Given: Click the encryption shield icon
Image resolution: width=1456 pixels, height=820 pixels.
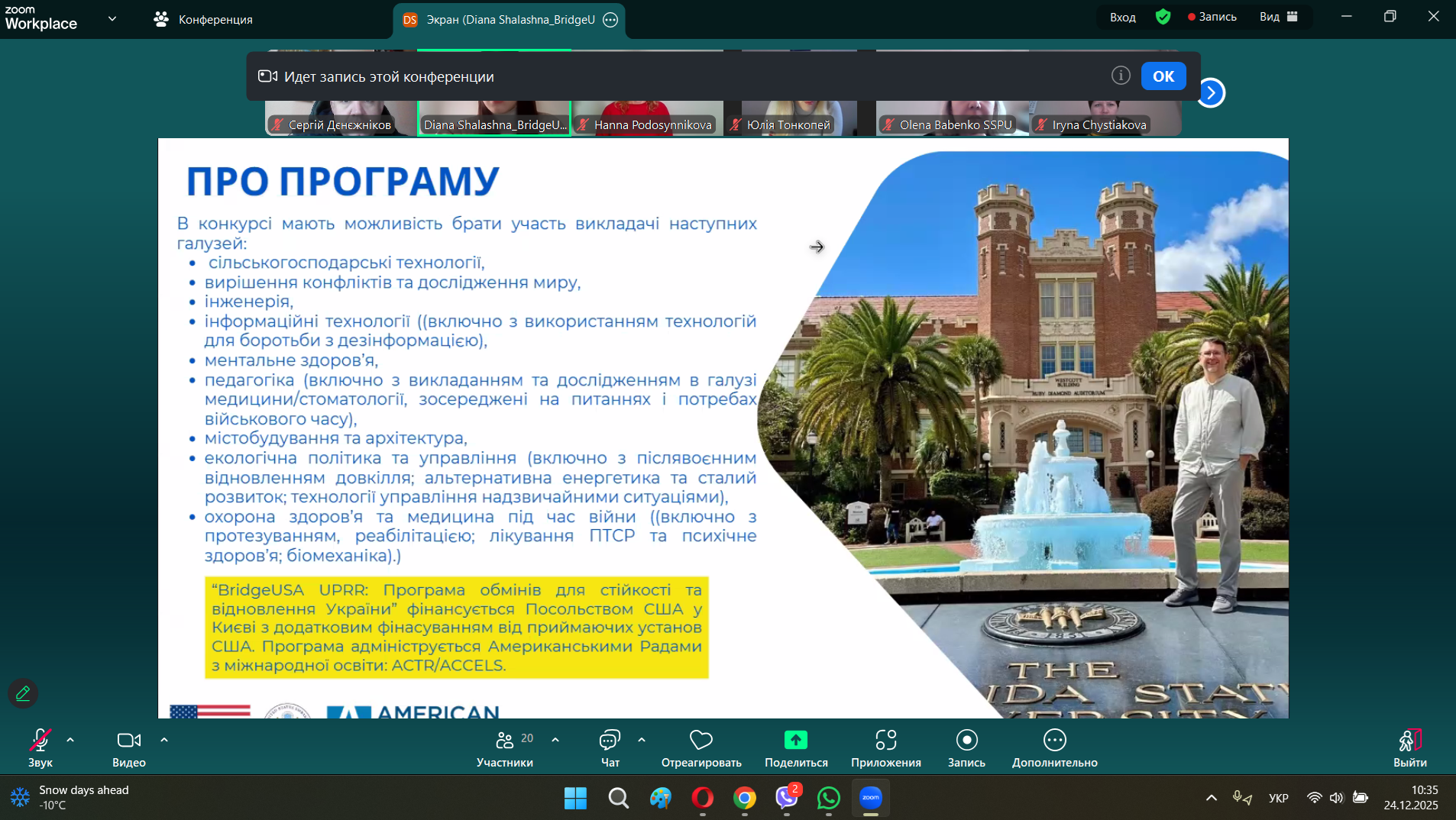Looking at the screenshot, I should [x=1163, y=17].
